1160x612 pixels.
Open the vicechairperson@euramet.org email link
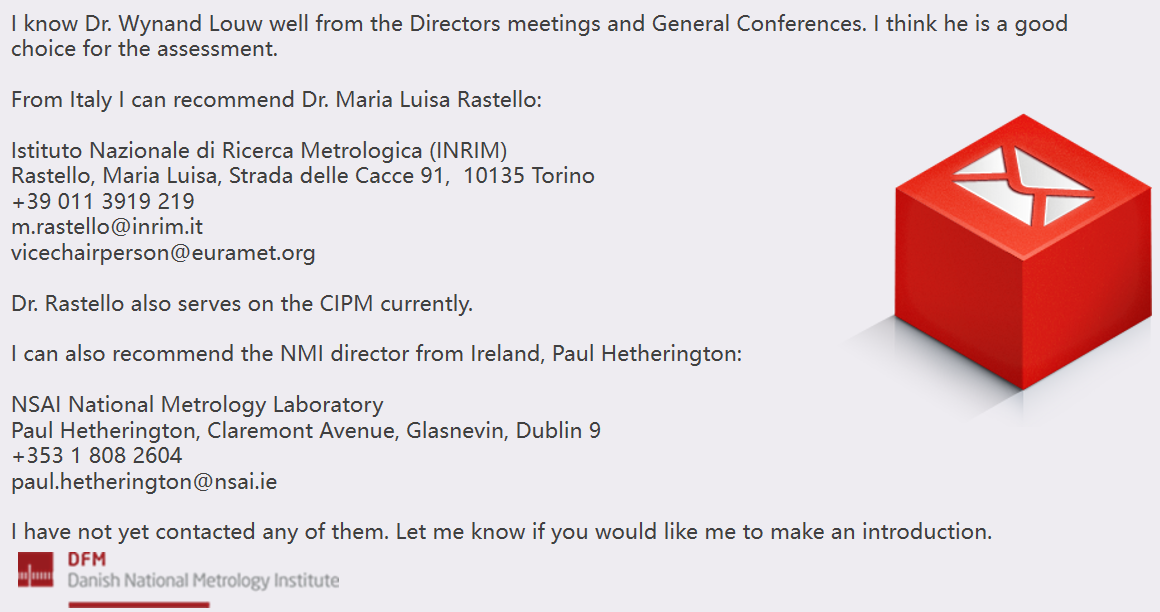click(163, 252)
